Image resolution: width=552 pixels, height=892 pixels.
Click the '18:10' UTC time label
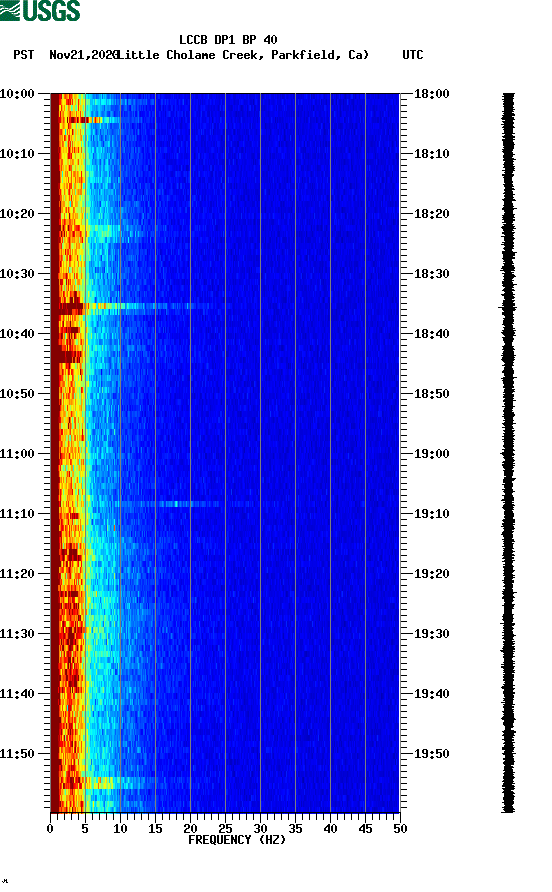431,154
